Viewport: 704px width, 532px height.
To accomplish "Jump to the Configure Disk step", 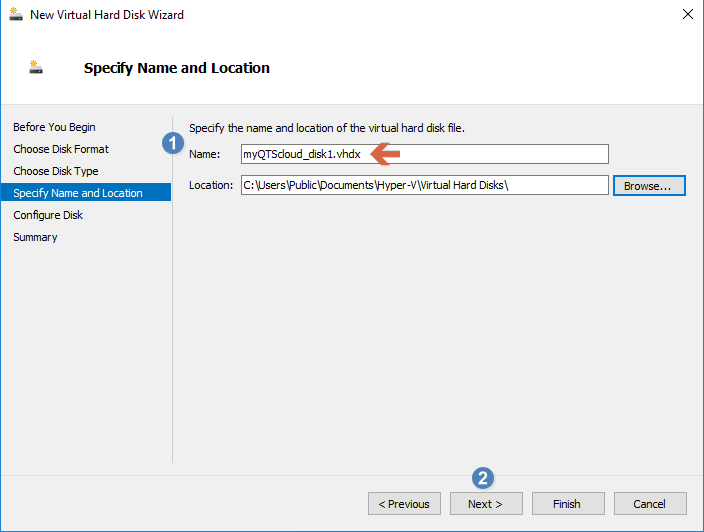I will [48, 215].
